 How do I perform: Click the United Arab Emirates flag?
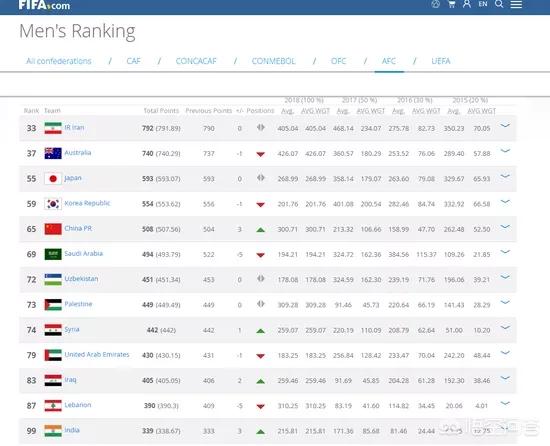(x=53, y=355)
